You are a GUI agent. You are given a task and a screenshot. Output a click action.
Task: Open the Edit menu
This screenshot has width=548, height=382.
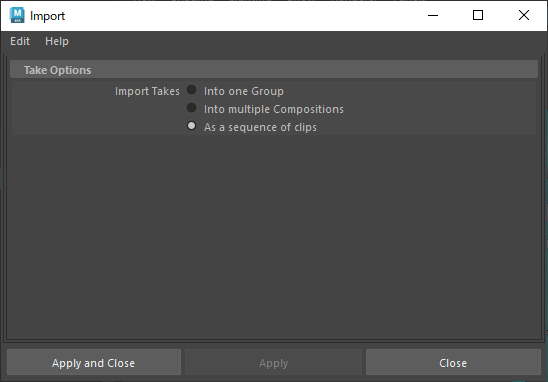tap(20, 41)
